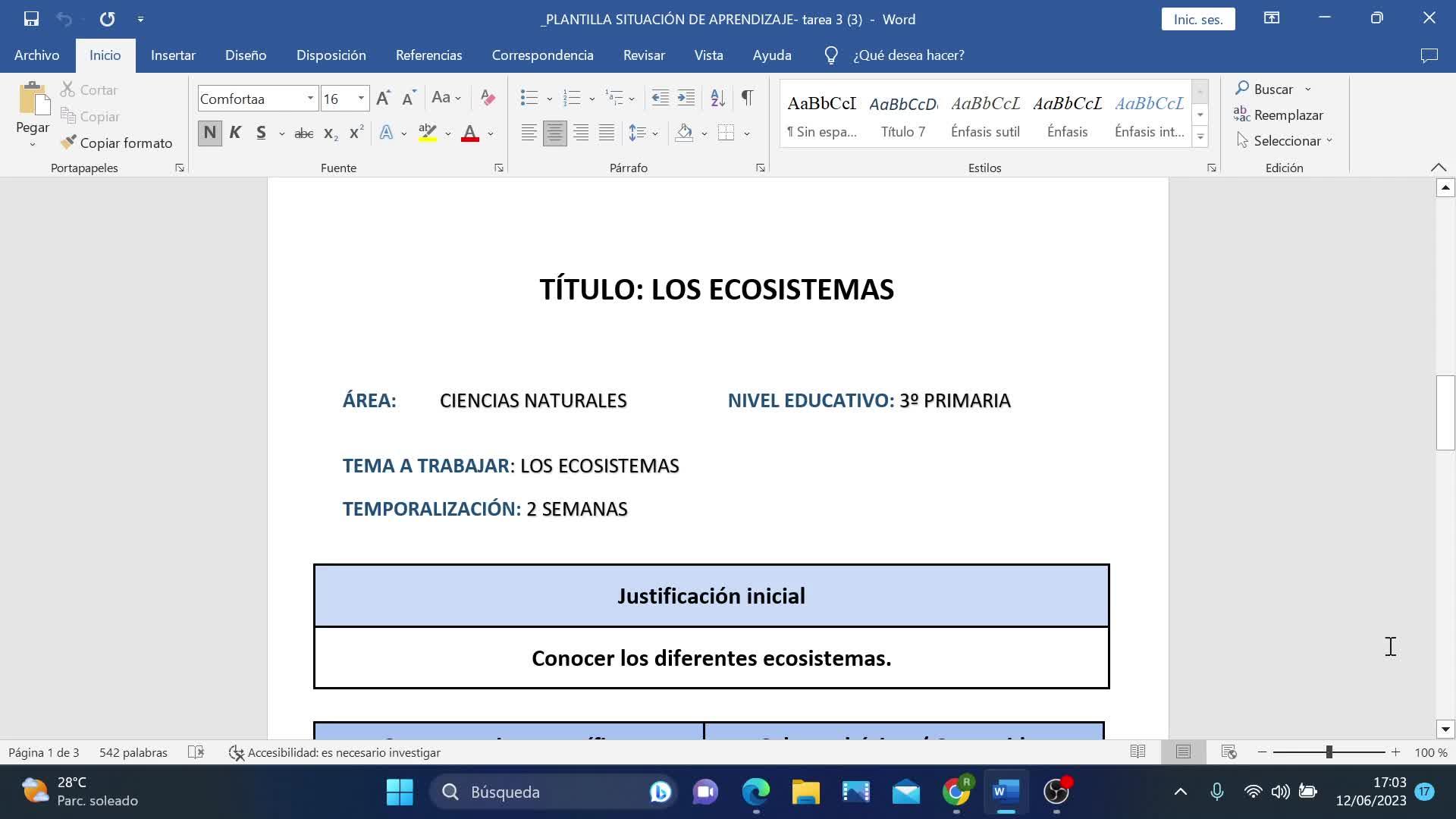The image size is (1456, 819).
Task: Click the superscript x² icon
Action: [x=356, y=133]
